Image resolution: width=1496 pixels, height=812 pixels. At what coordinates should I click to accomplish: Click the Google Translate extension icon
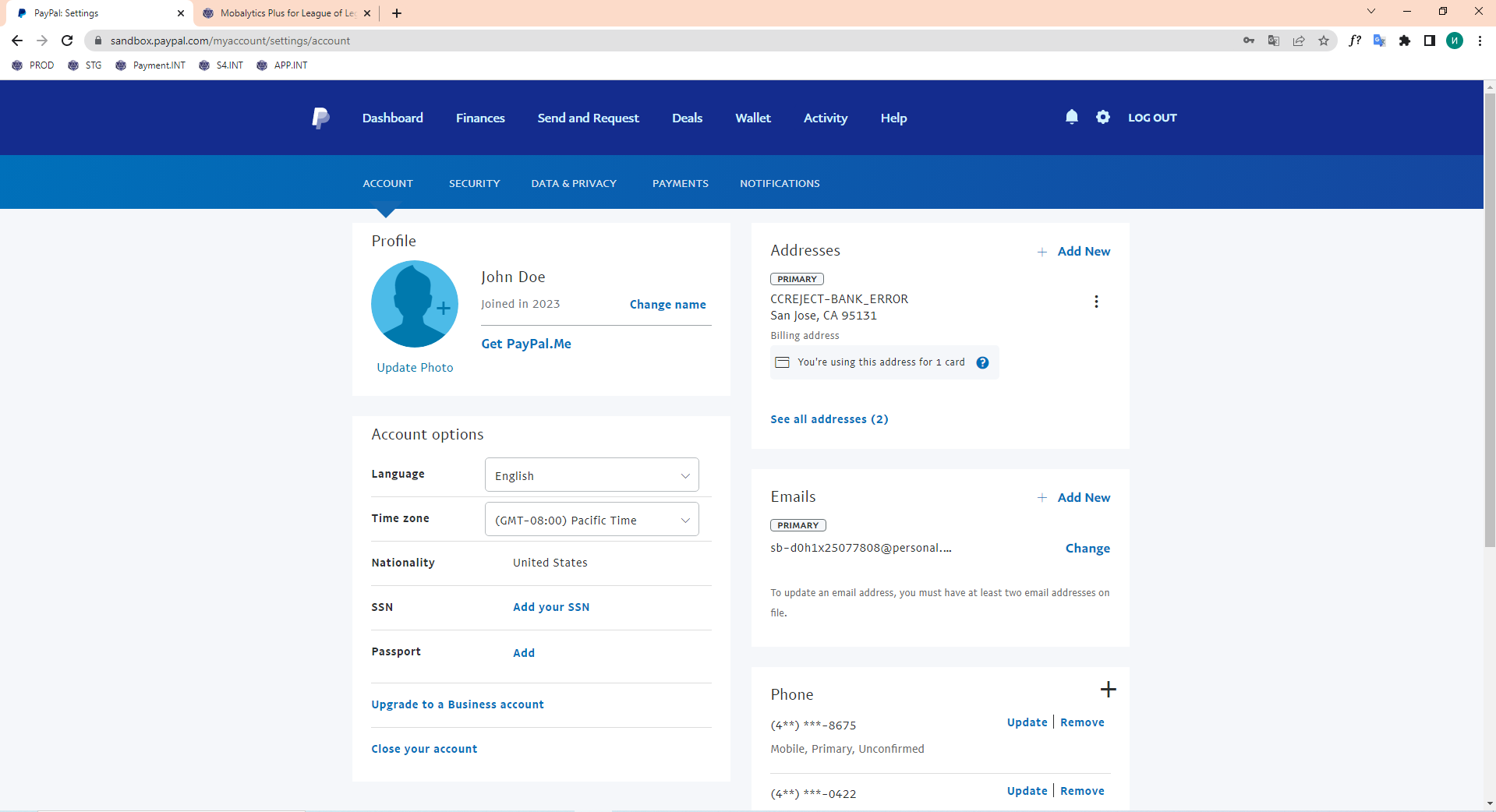(1380, 41)
